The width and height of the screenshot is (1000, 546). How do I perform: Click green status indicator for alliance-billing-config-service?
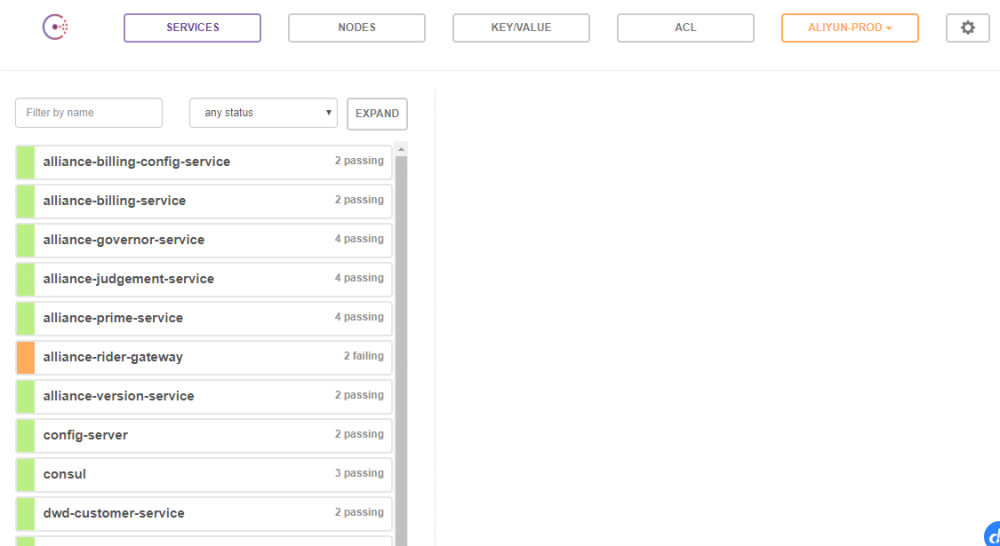[x=26, y=162]
